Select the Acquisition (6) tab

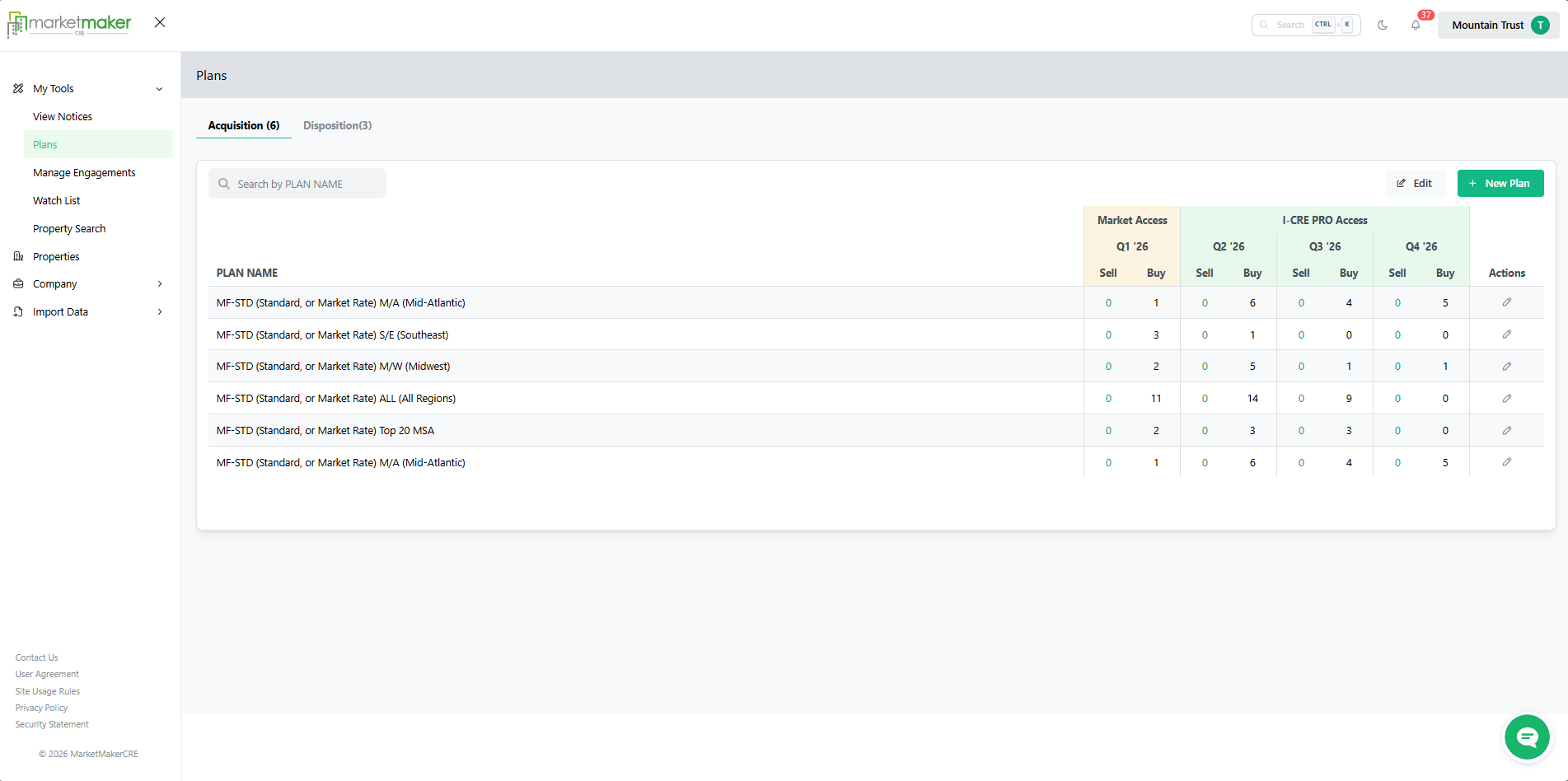pos(243,125)
